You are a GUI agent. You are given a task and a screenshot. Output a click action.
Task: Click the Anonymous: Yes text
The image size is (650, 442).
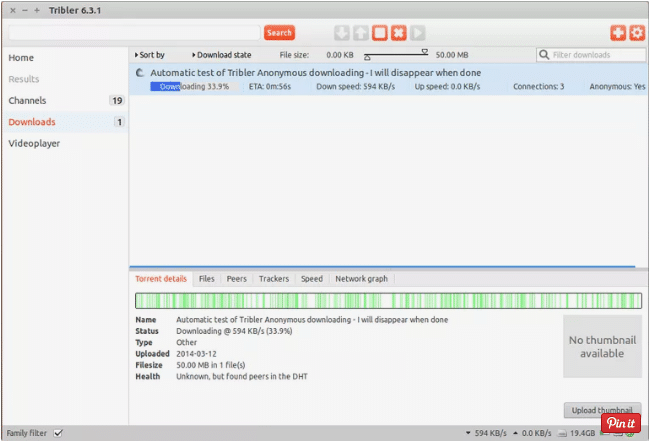(617, 86)
